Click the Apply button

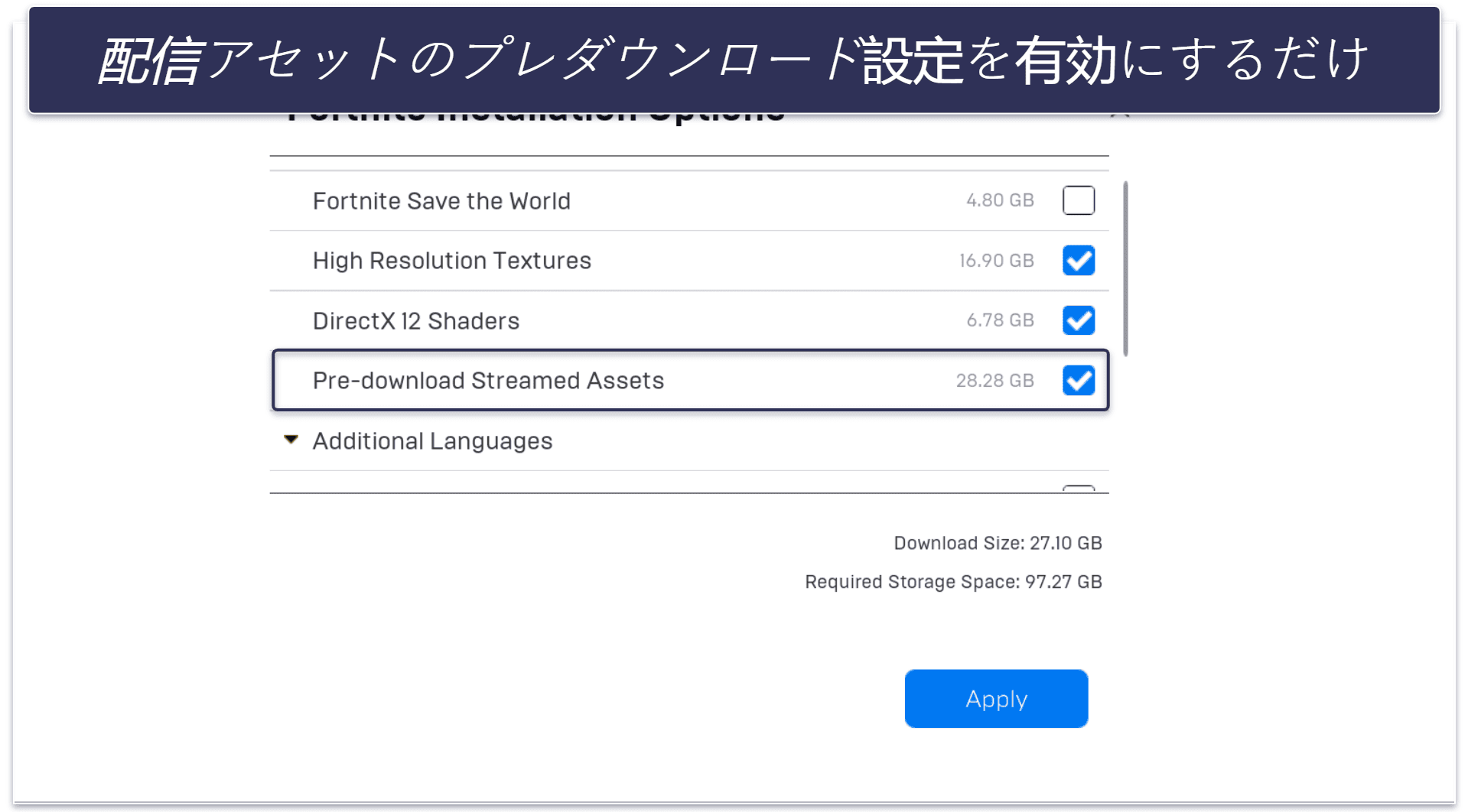996,699
